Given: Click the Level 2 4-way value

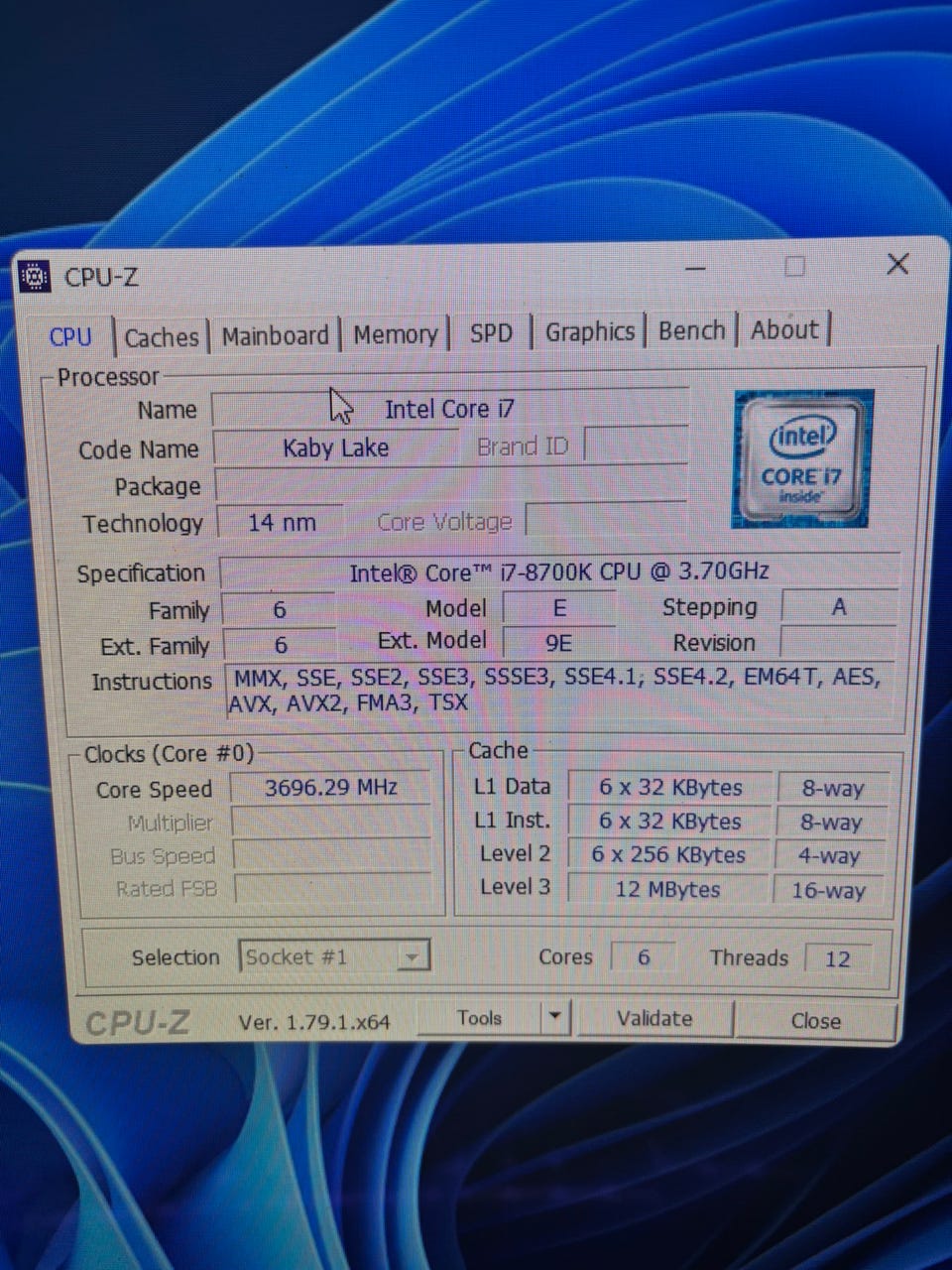Looking at the screenshot, I should click(x=831, y=855).
